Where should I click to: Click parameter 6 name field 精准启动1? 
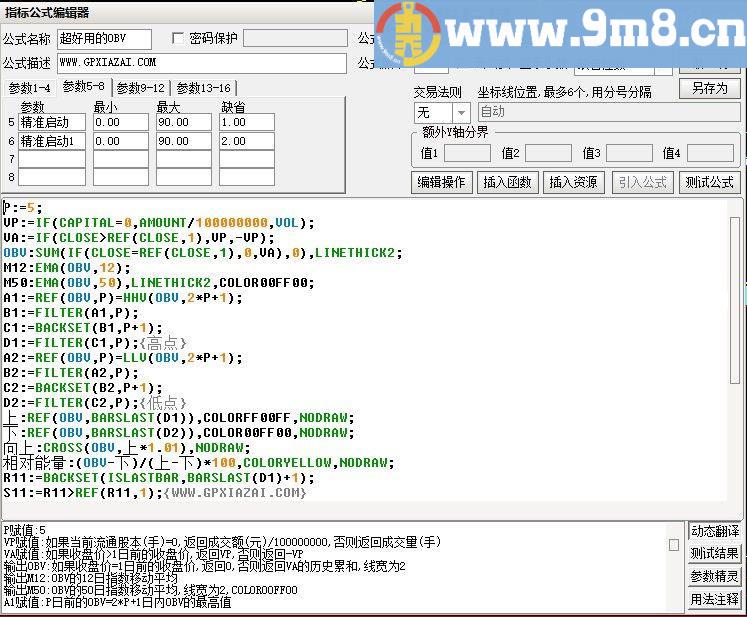(x=52, y=142)
